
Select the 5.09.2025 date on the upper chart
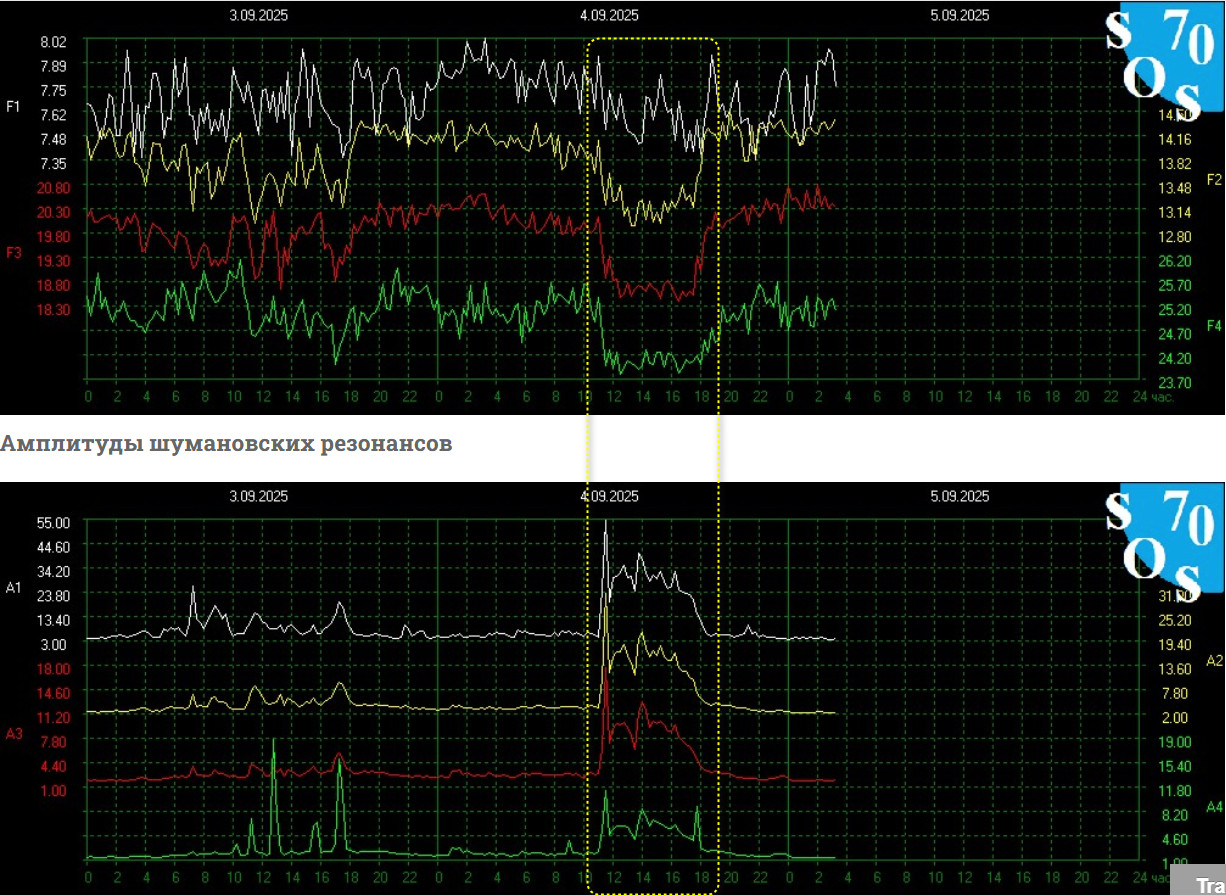pyautogui.click(x=959, y=15)
